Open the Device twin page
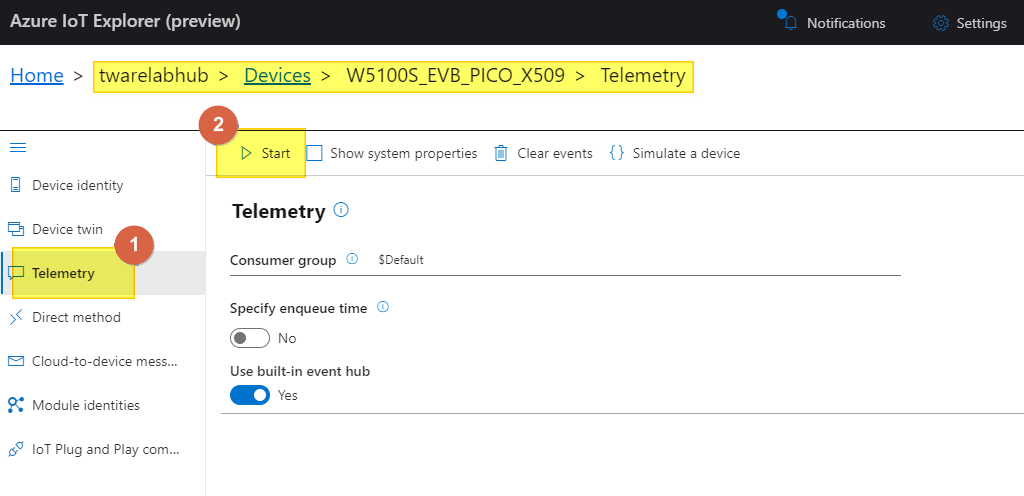The width and height of the screenshot is (1024, 496). pyautogui.click(x=103, y=229)
